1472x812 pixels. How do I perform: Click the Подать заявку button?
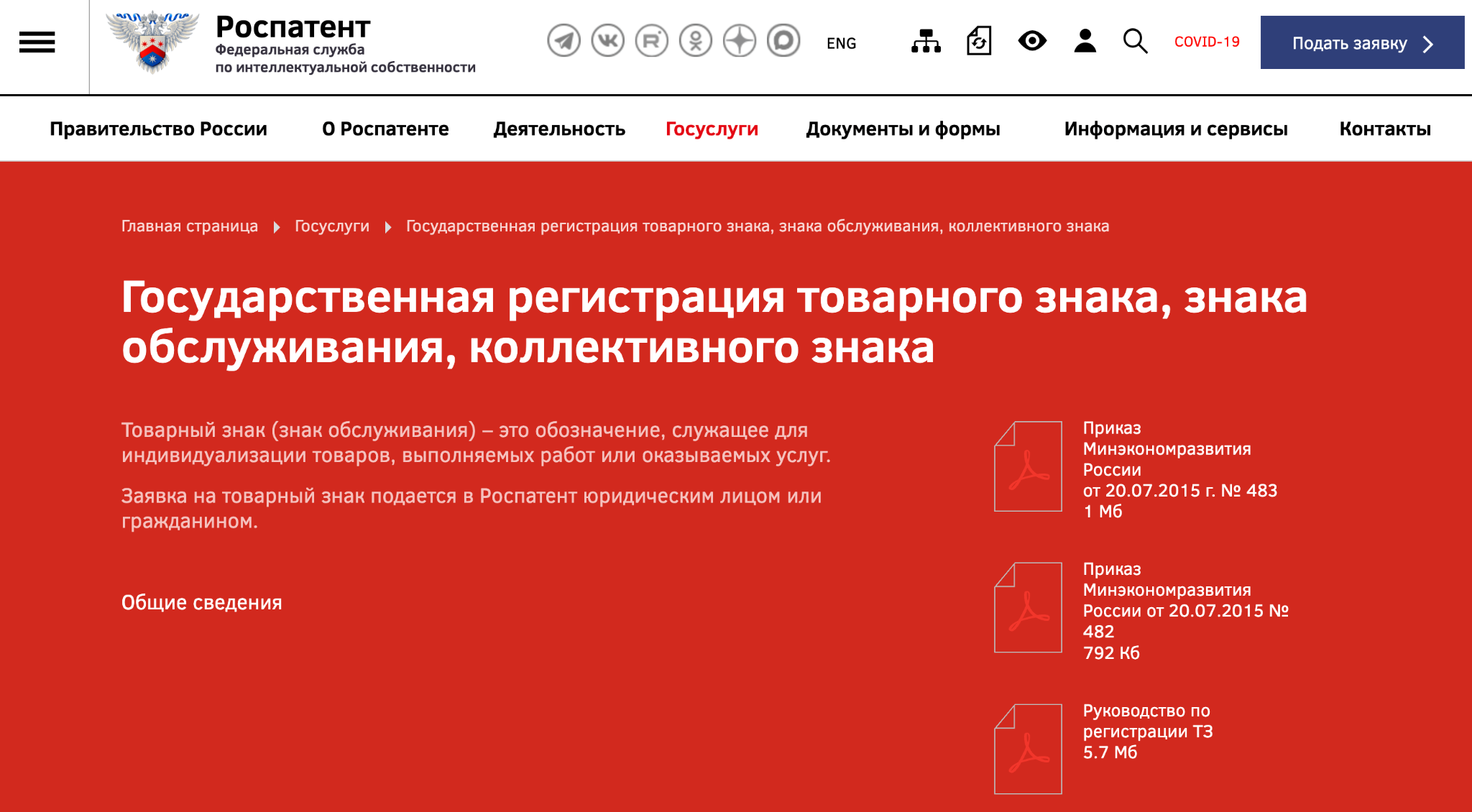(1362, 43)
